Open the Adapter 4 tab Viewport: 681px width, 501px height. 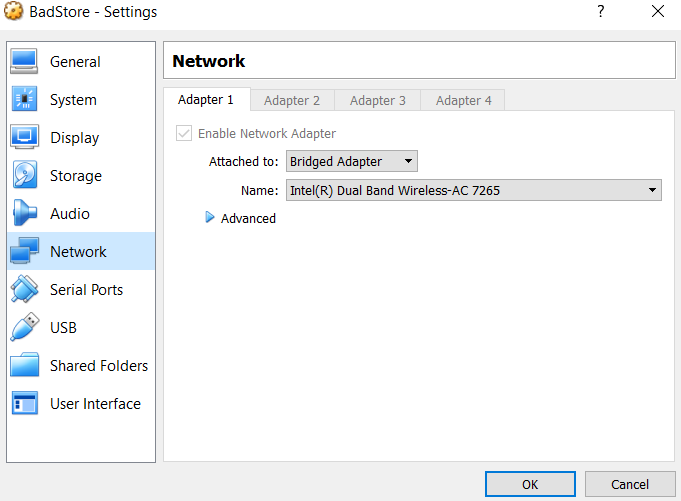pos(463,100)
